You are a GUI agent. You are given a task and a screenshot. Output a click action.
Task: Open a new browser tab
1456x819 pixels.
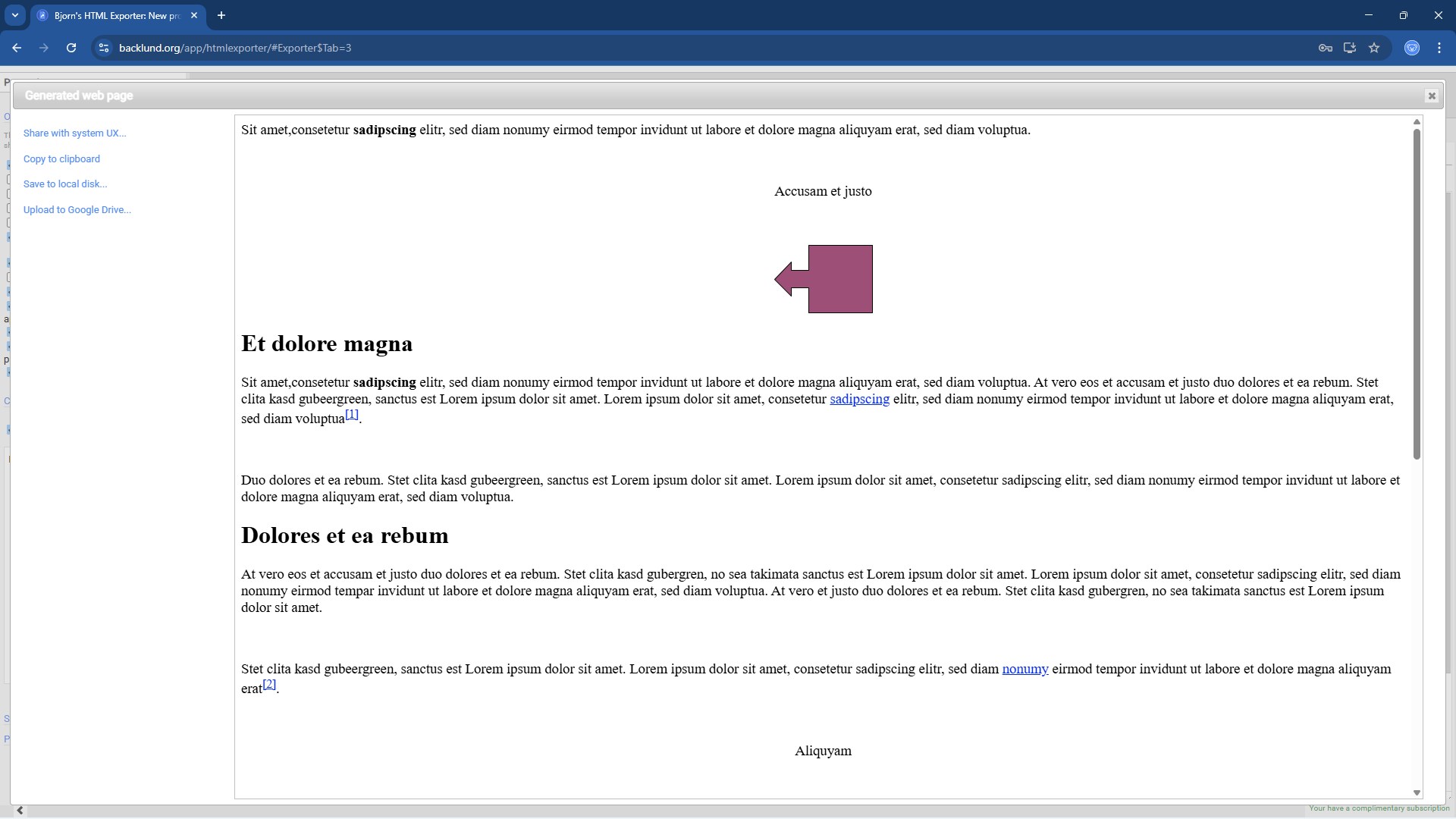pos(221,15)
